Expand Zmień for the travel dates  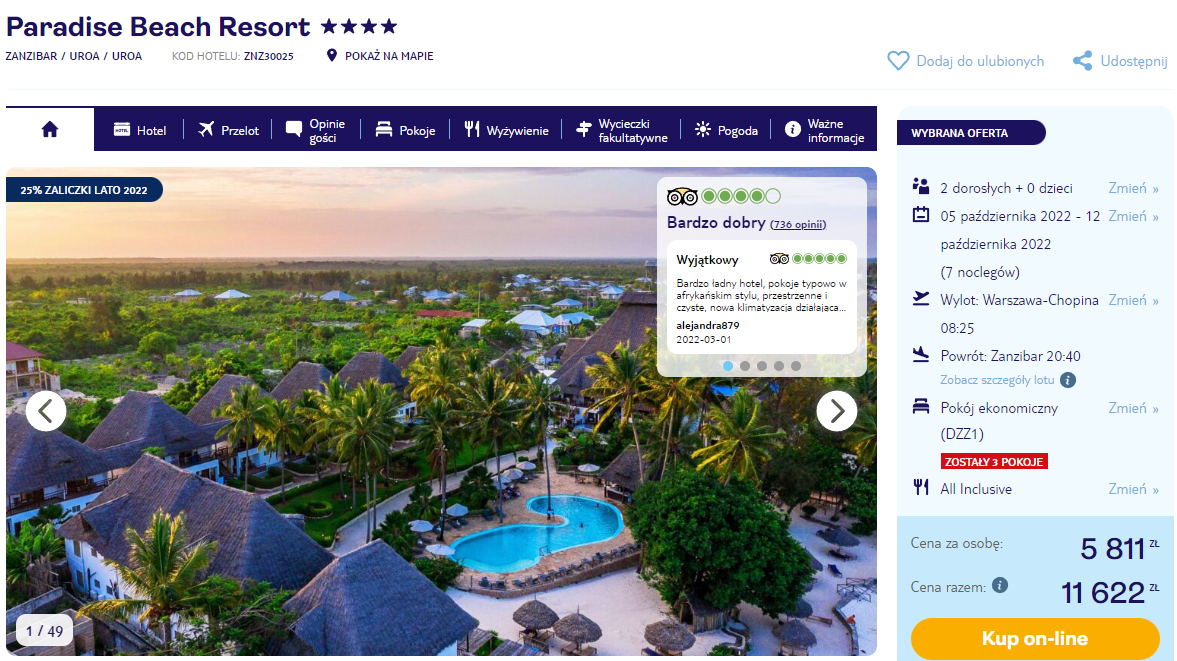(1133, 216)
